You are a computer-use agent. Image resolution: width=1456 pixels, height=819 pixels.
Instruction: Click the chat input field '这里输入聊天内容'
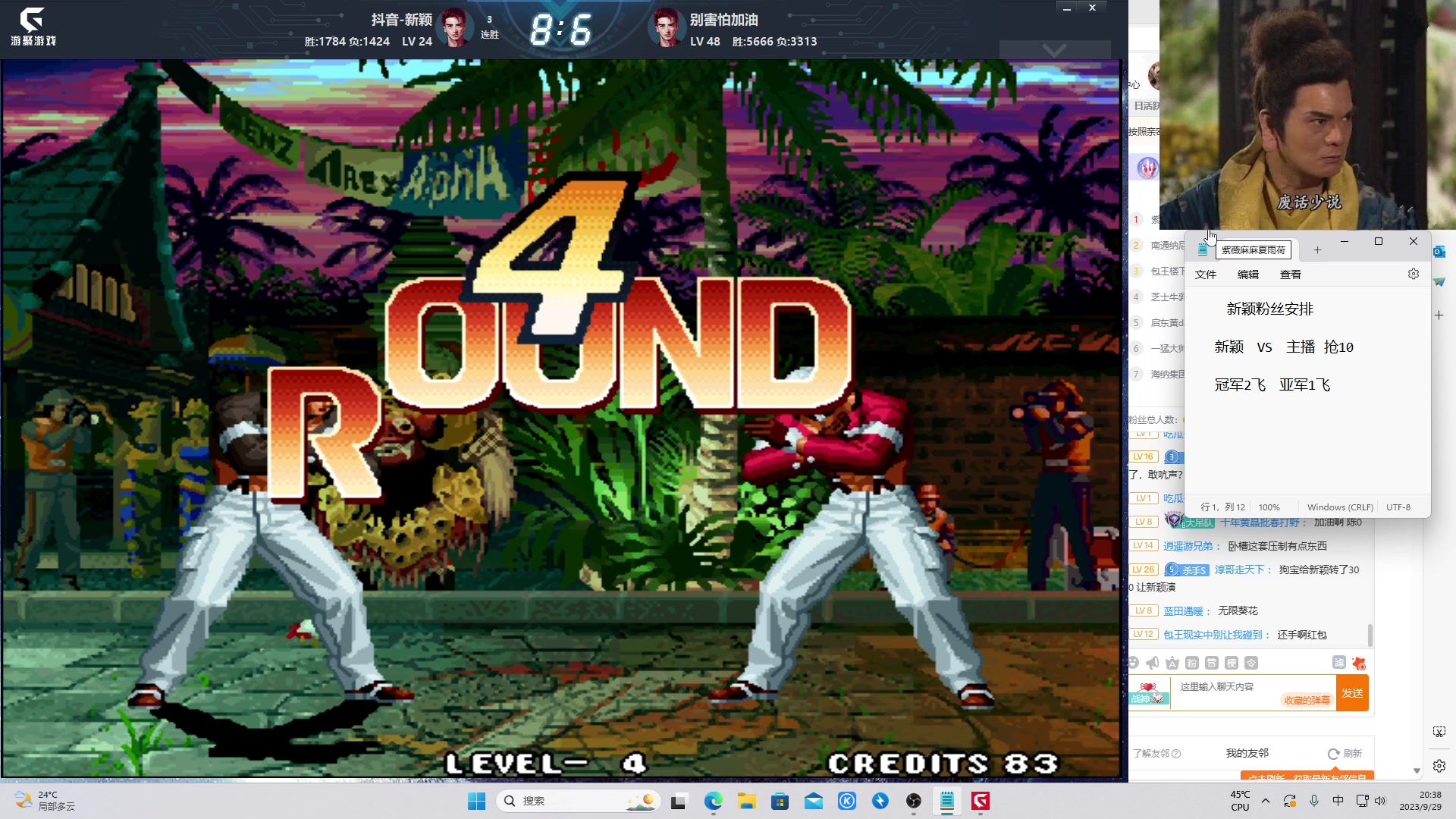pos(1253,692)
